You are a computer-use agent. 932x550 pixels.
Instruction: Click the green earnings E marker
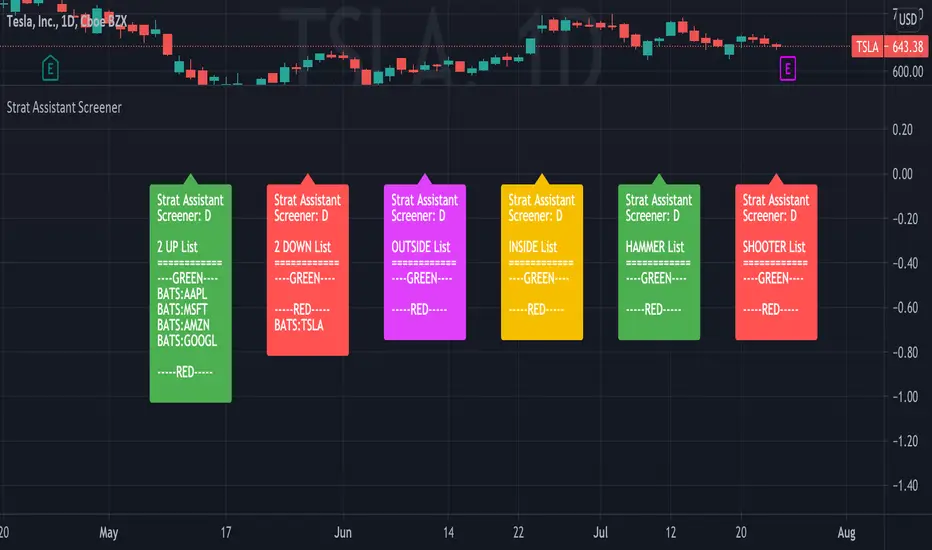click(48, 67)
